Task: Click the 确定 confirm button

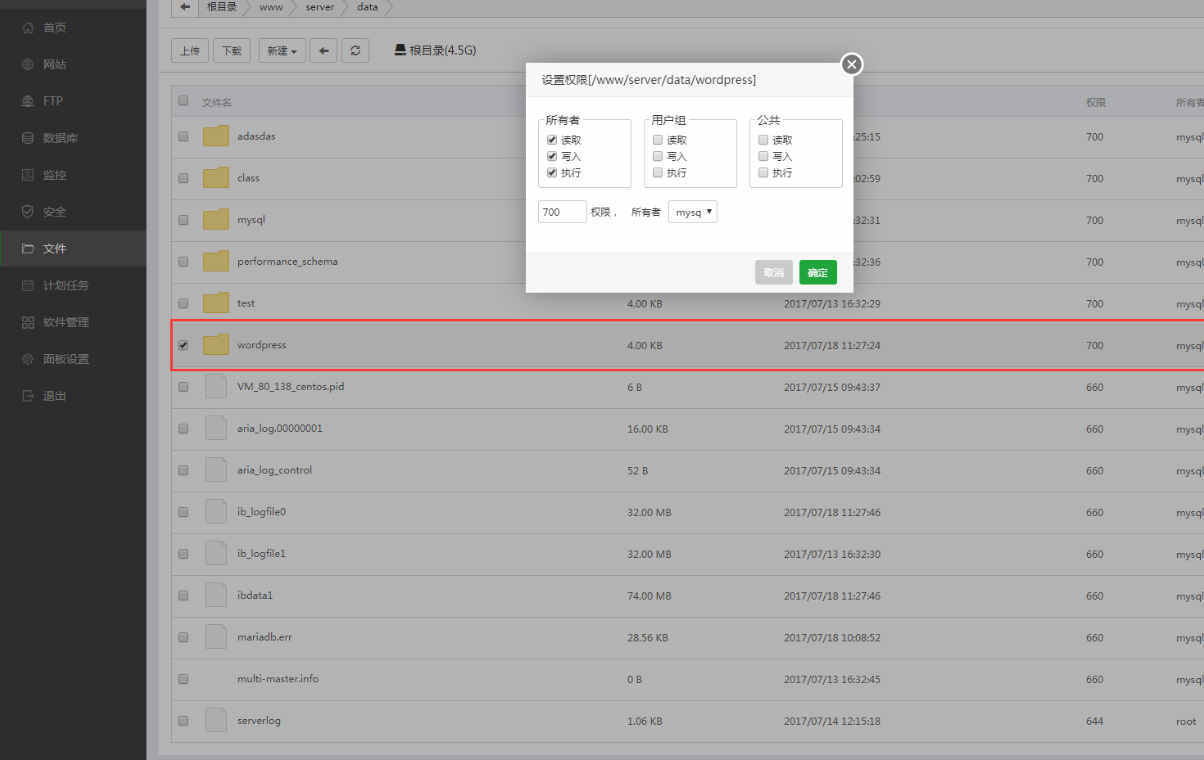Action: pyautogui.click(x=817, y=272)
